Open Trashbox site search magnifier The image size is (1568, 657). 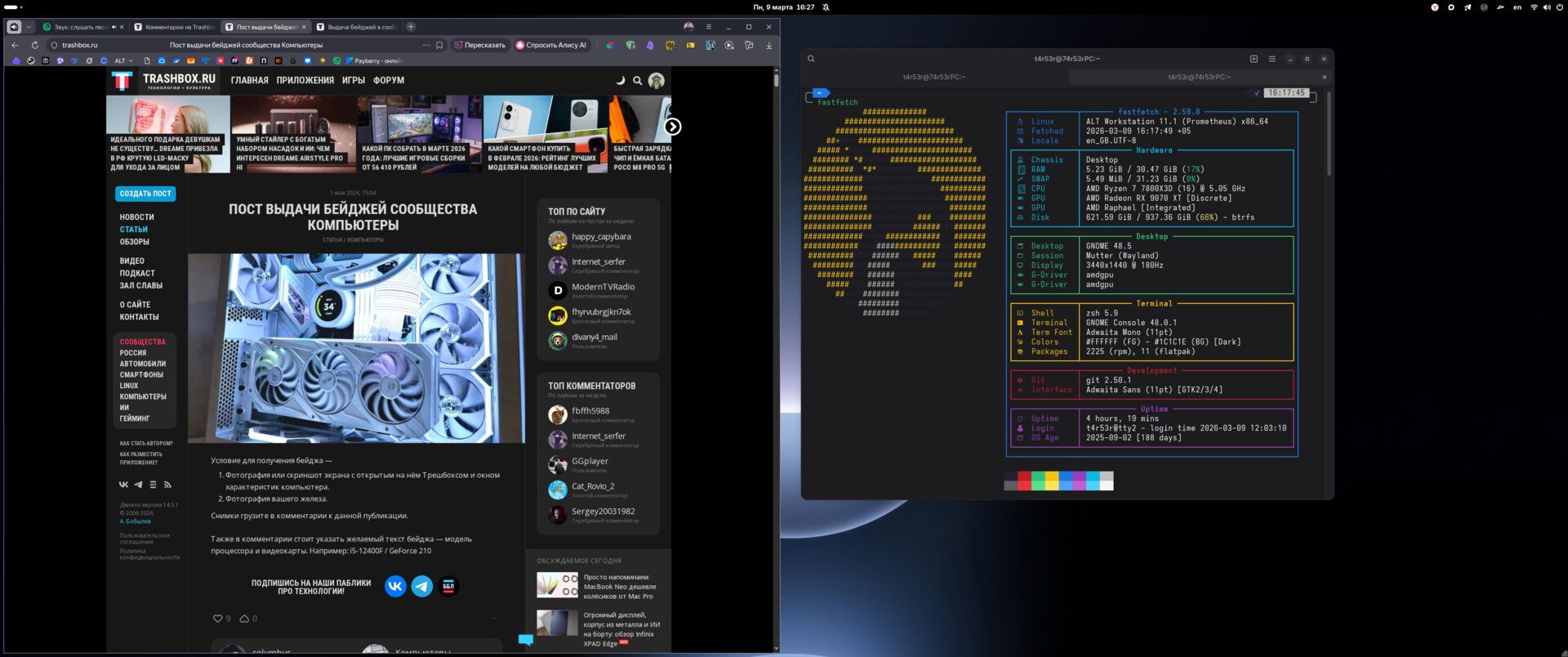tap(638, 80)
